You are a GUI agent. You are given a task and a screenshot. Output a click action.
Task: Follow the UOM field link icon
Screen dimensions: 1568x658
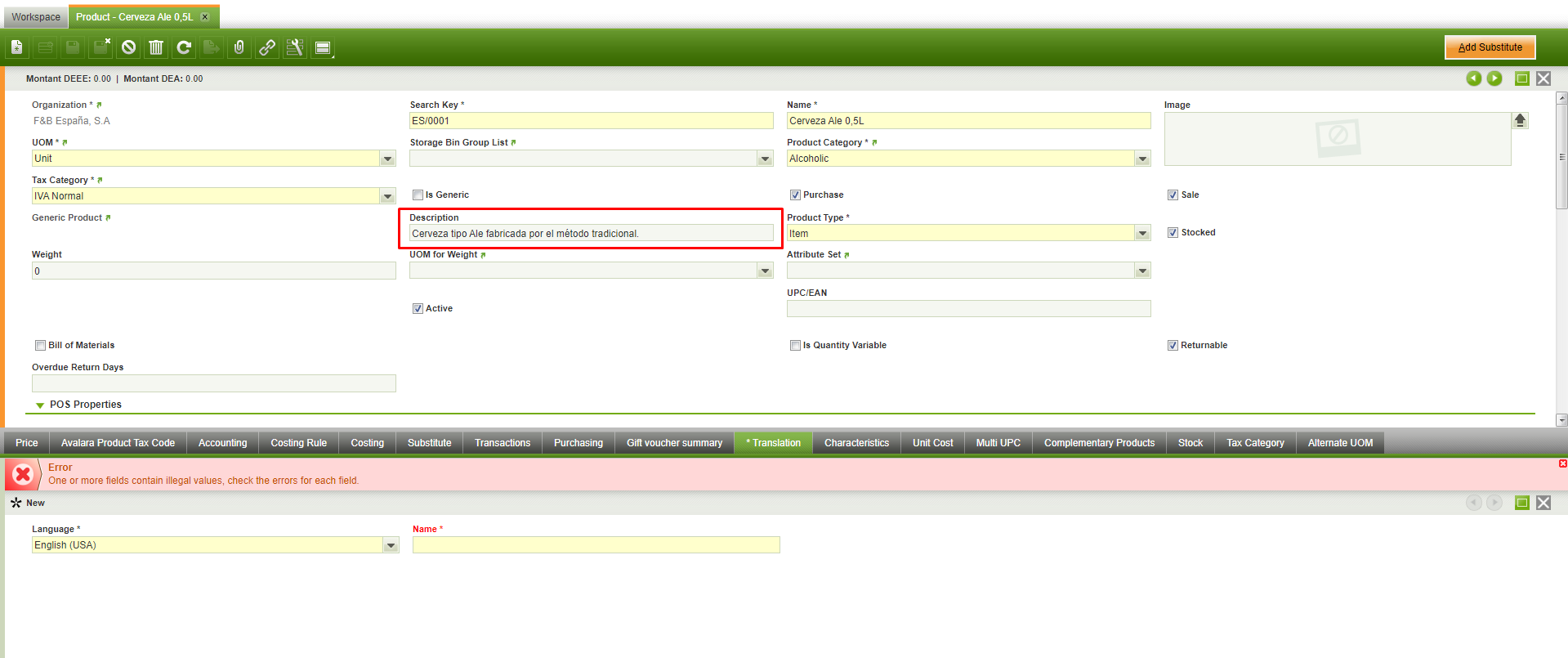pos(65,143)
